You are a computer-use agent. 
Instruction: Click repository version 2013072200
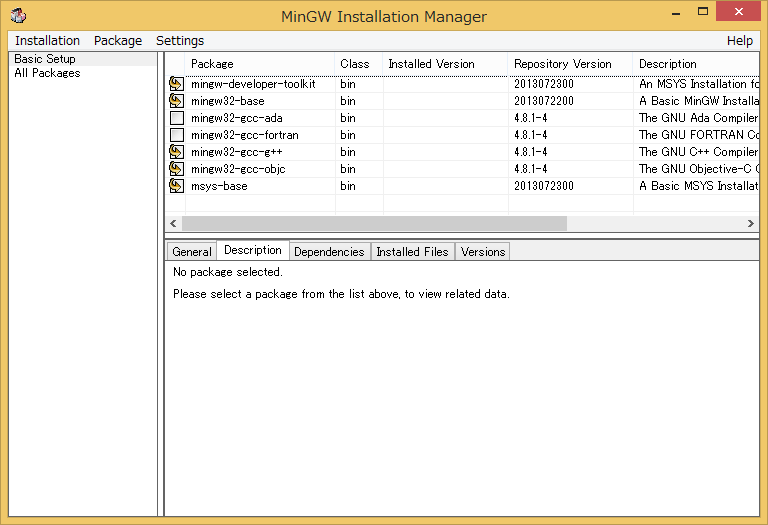pos(544,101)
